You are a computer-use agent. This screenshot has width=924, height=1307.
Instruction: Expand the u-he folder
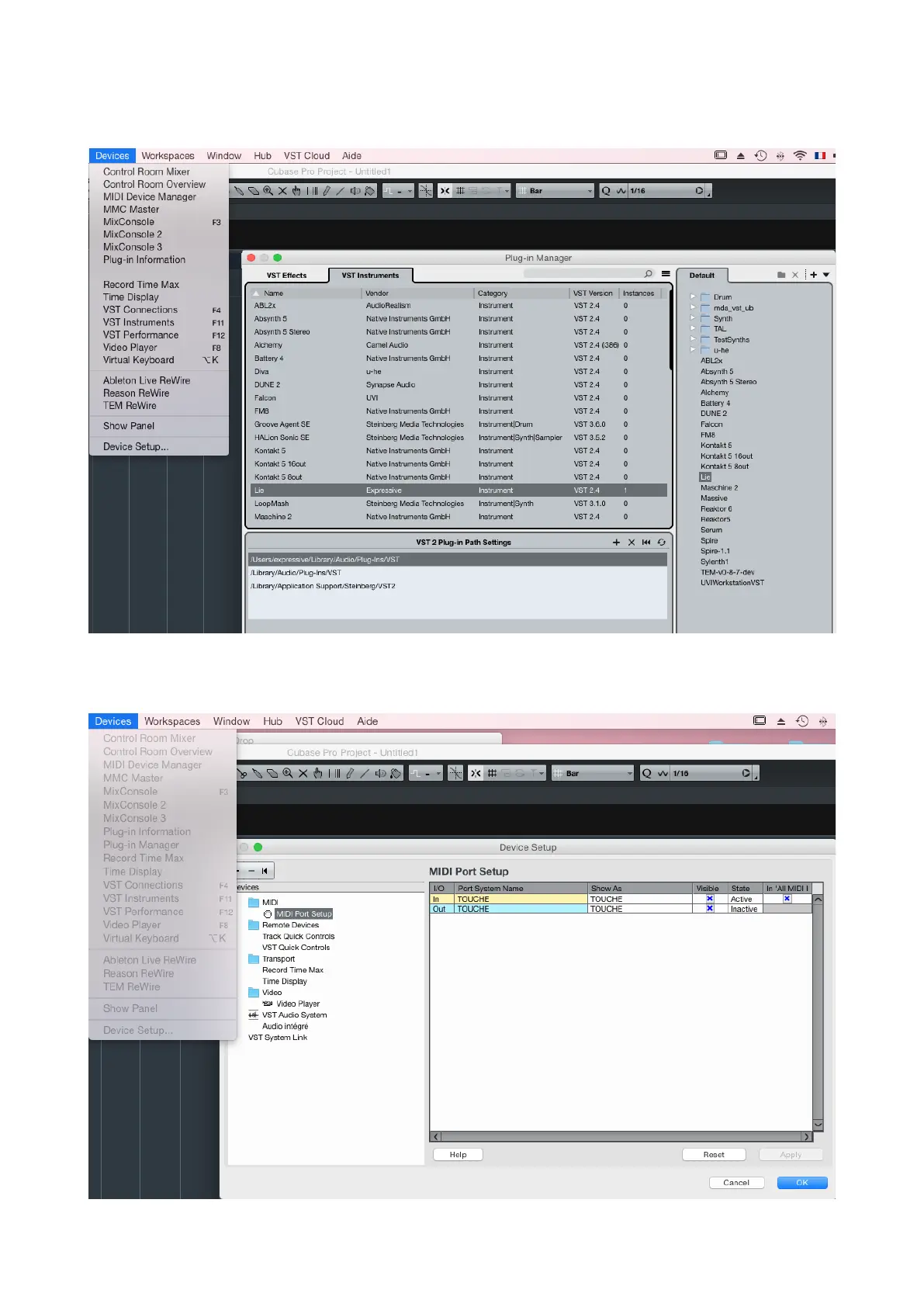pos(692,350)
